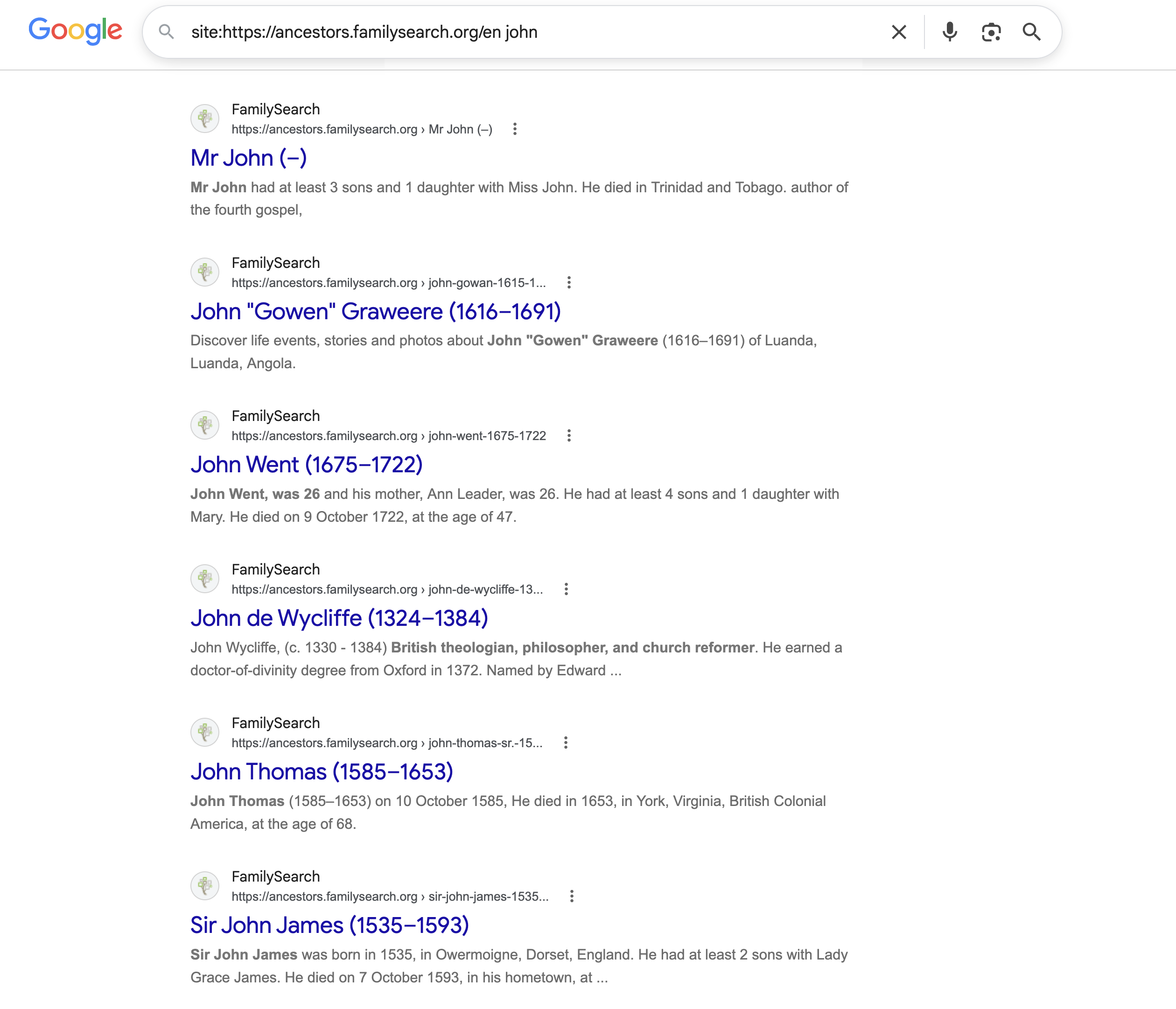The width and height of the screenshot is (1176, 1009).
Task: Open more options for John Went result
Action: (569, 436)
